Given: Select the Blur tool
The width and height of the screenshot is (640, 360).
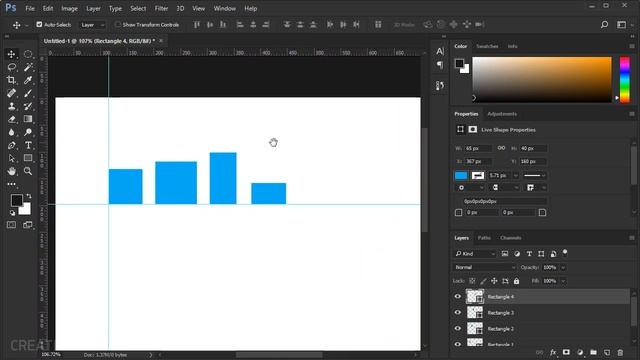Looking at the screenshot, I should (x=11, y=132).
